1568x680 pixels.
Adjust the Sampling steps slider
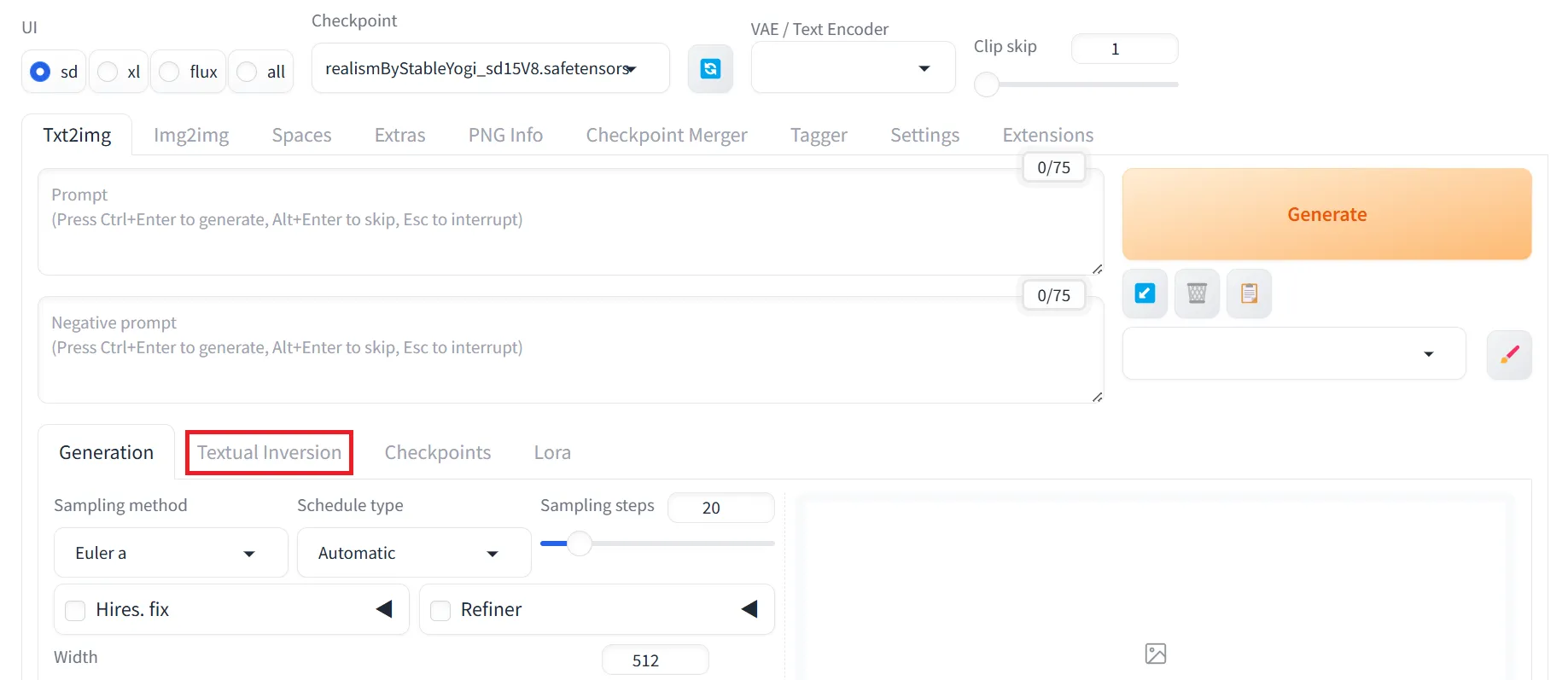[580, 543]
